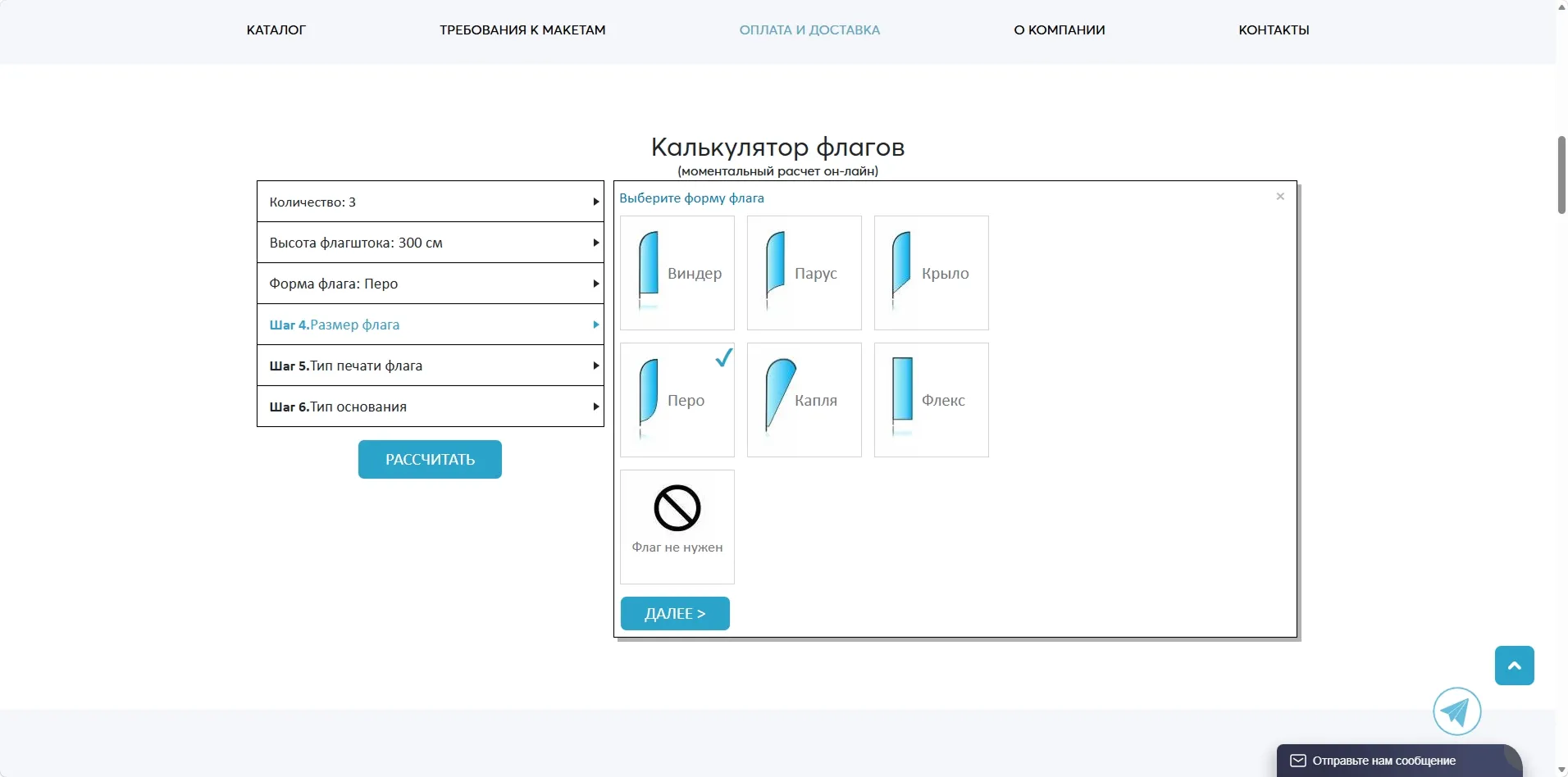Click envelope icon in message widget

[1298, 761]
